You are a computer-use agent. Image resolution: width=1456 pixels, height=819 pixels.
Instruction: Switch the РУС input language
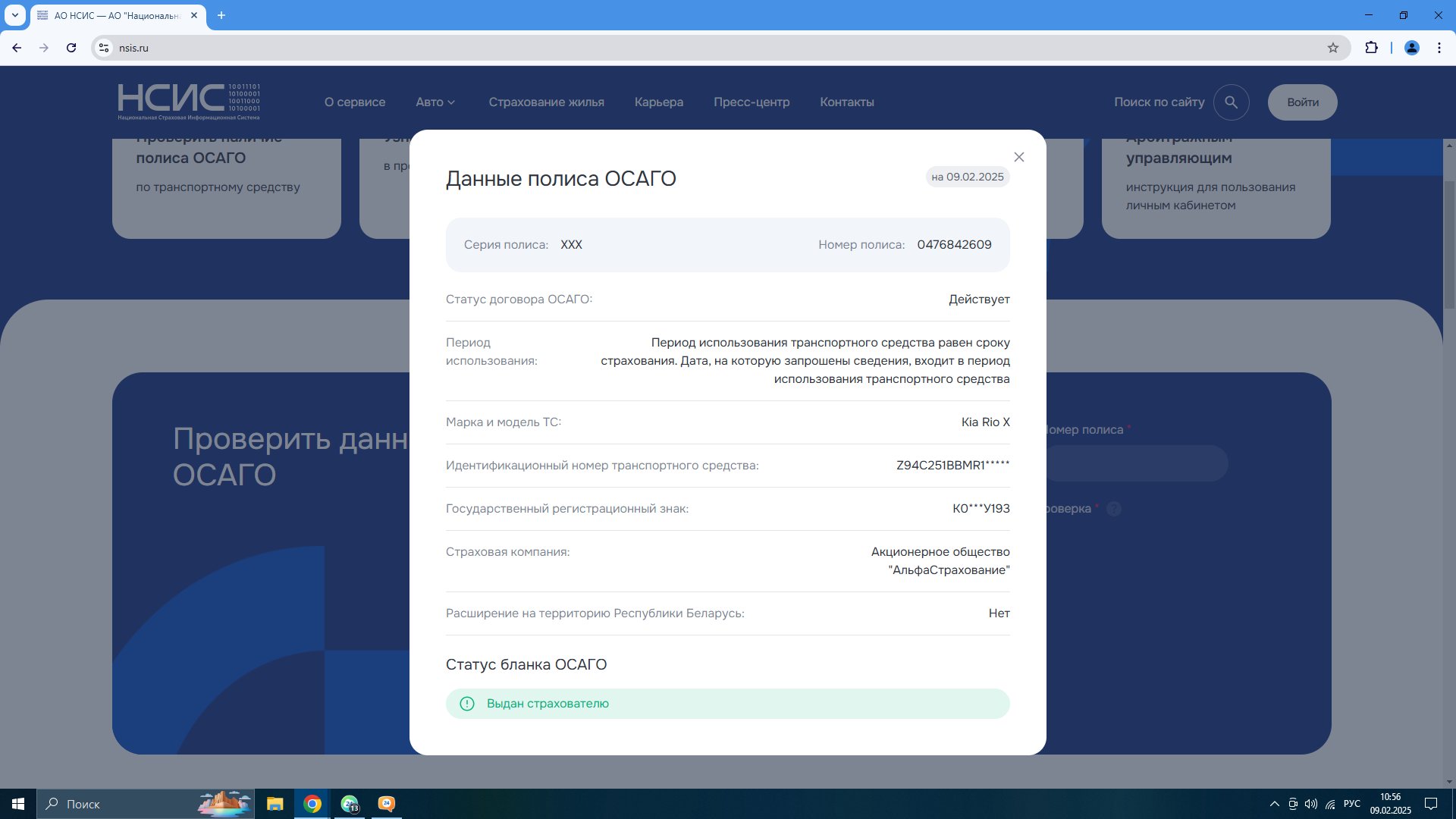(1351, 804)
